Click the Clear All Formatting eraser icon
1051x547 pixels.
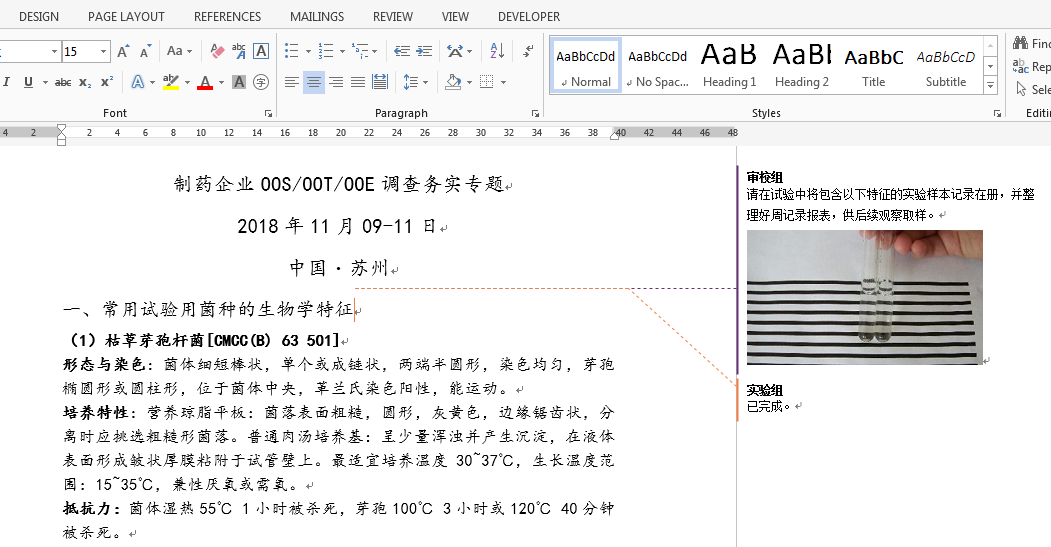217,51
